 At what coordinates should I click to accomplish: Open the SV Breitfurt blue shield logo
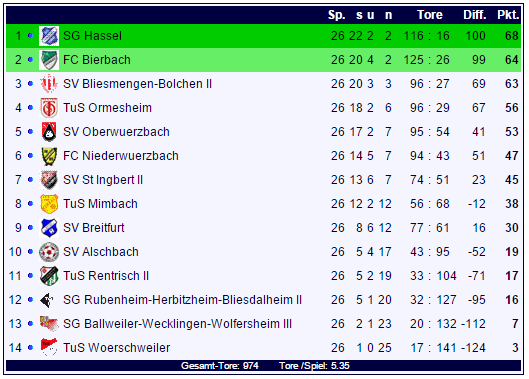49,228
